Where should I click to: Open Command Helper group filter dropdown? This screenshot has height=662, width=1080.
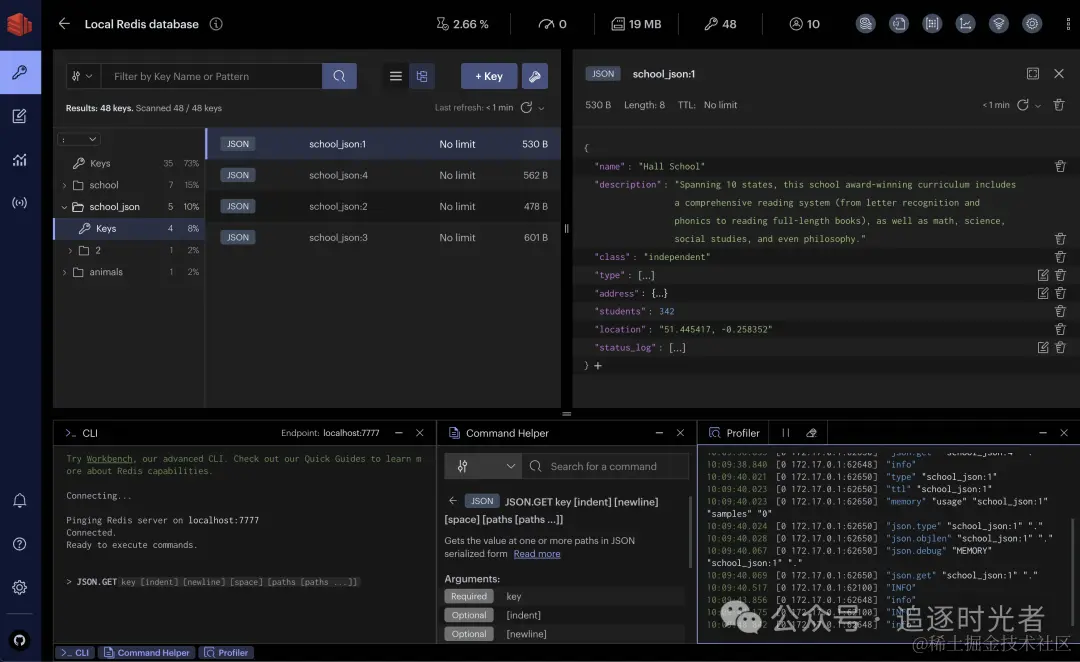coord(483,466)
